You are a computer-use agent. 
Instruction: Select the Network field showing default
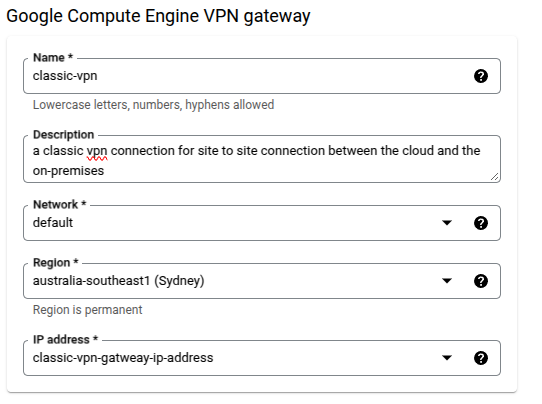pos(262,223)
